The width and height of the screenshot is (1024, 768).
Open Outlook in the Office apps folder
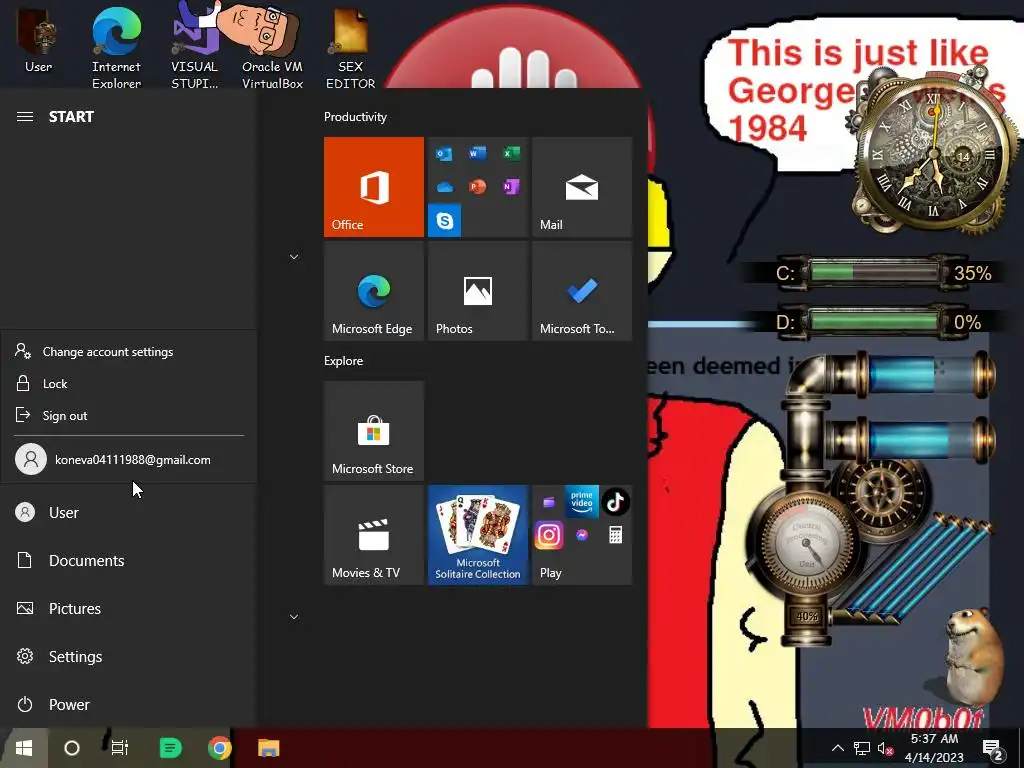[x=444, y=154]
